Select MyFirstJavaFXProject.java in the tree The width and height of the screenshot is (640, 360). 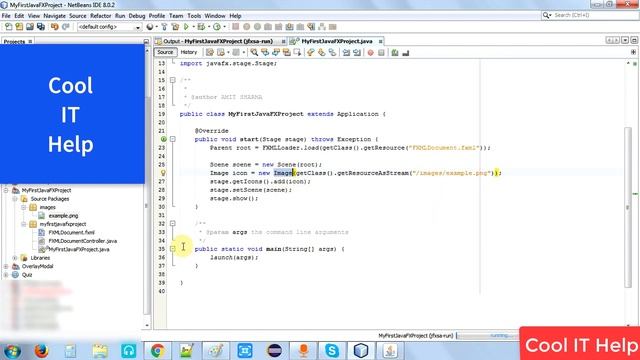[79, 249]
